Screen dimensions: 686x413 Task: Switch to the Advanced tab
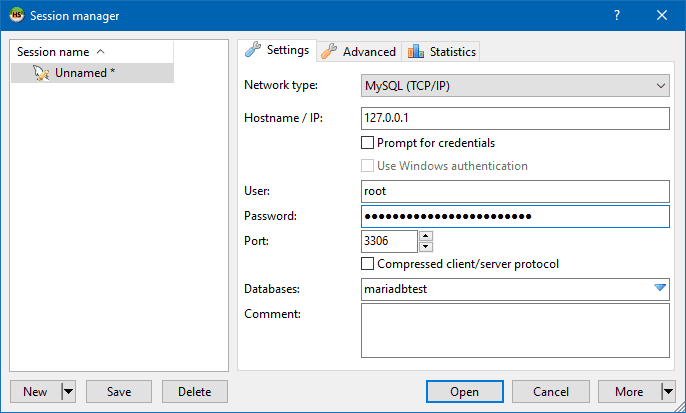pos(369,52)
